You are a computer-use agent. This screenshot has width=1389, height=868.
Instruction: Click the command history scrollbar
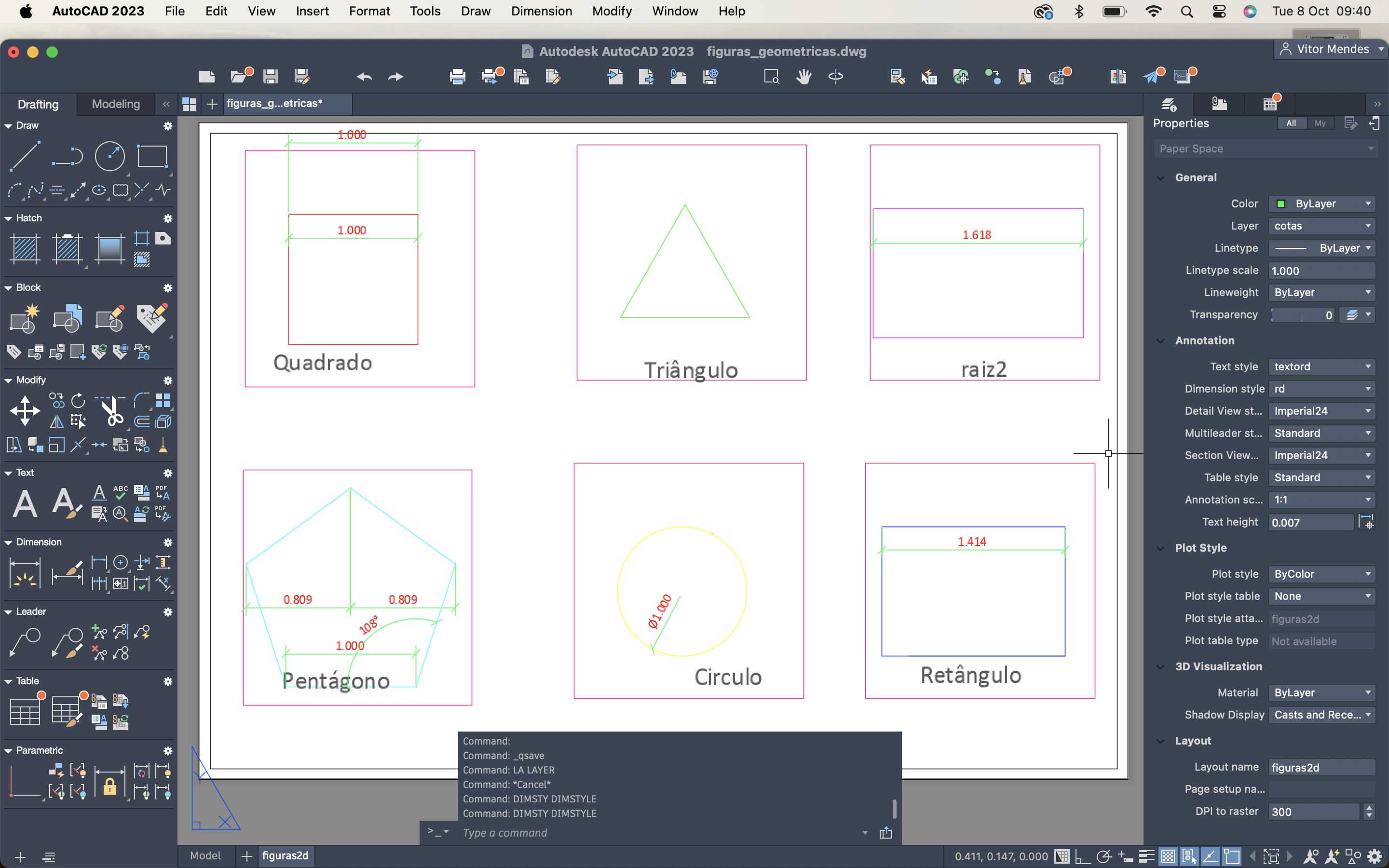point(894,808)
